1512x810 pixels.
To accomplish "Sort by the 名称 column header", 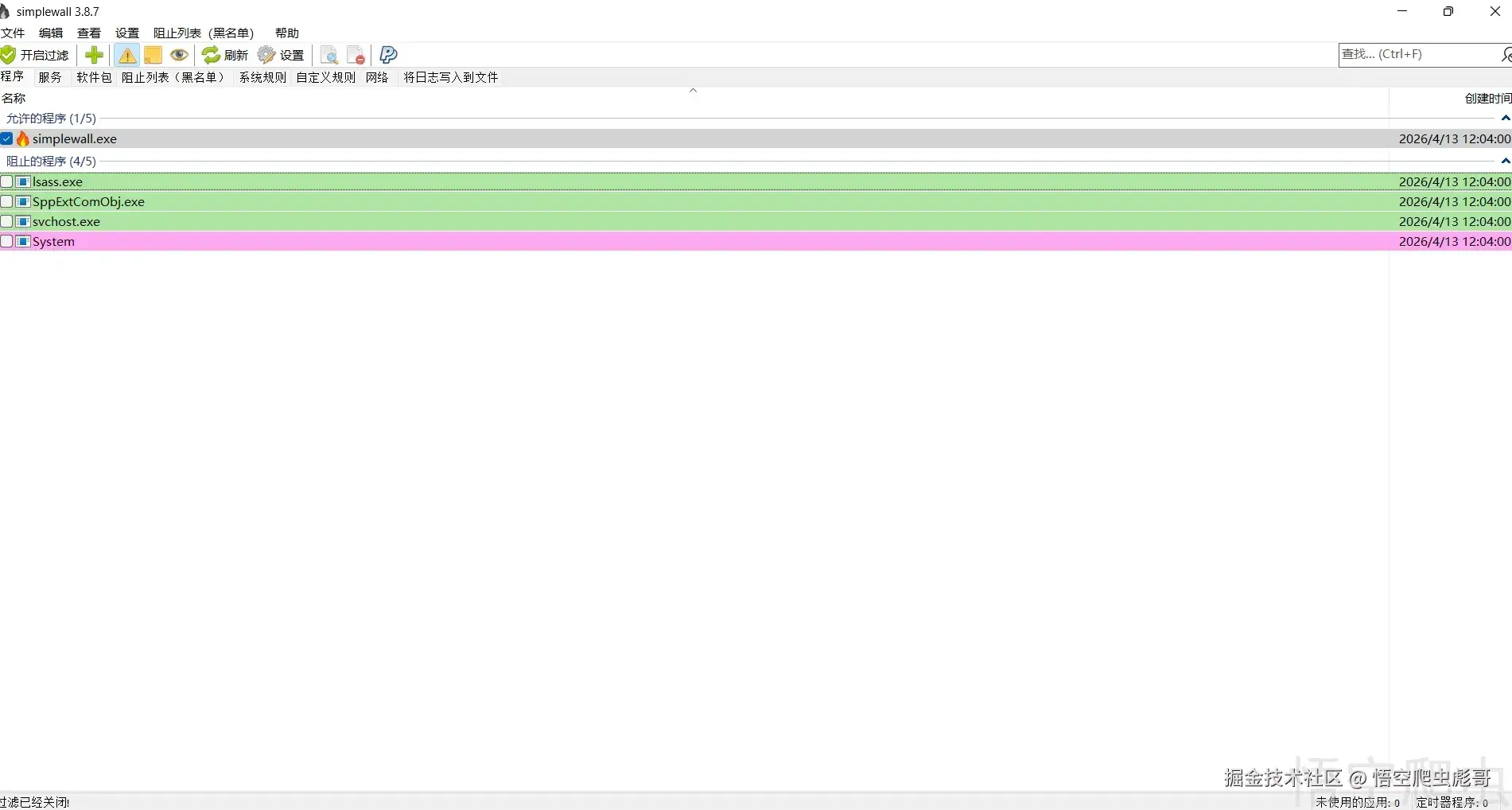I will pyautogui.click(x=694, y=98).
